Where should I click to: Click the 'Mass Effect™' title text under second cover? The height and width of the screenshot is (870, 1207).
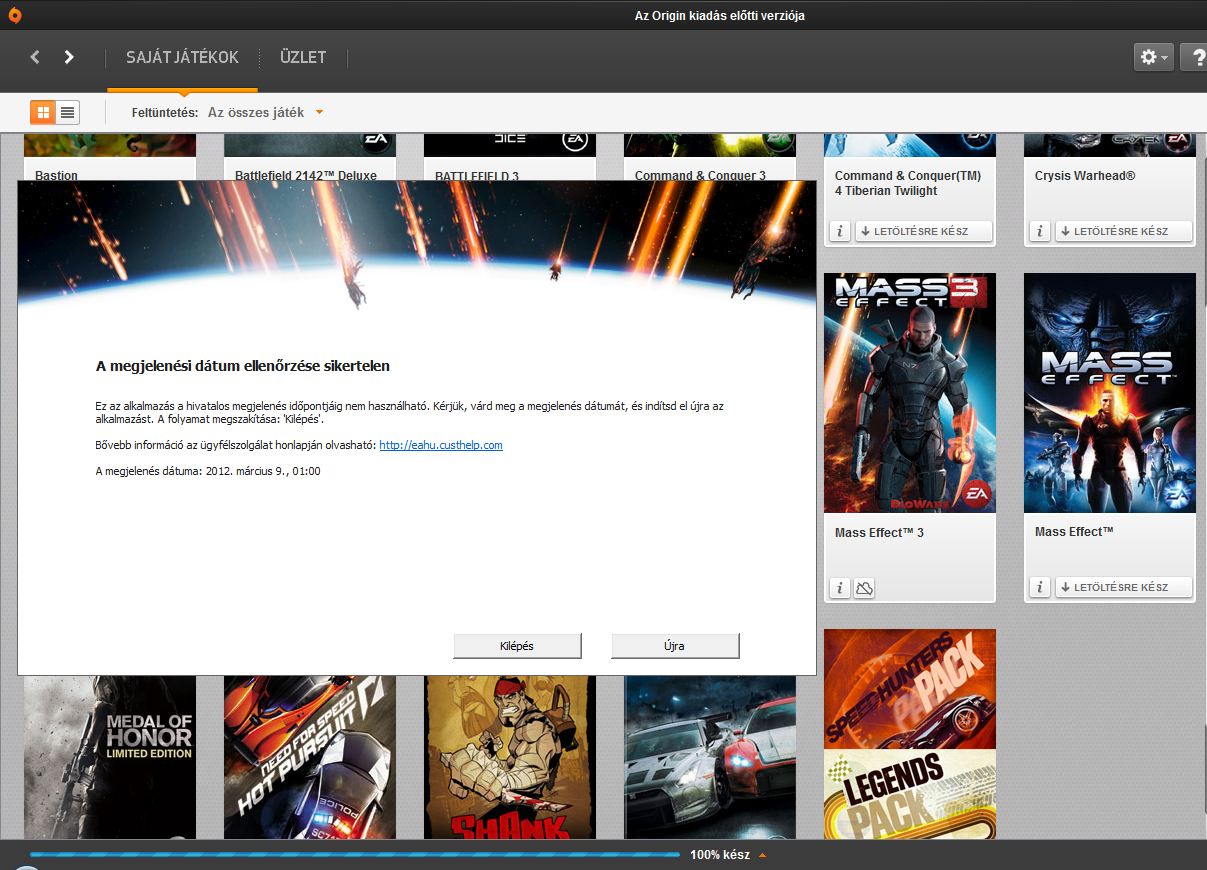tap(1074, 532)
